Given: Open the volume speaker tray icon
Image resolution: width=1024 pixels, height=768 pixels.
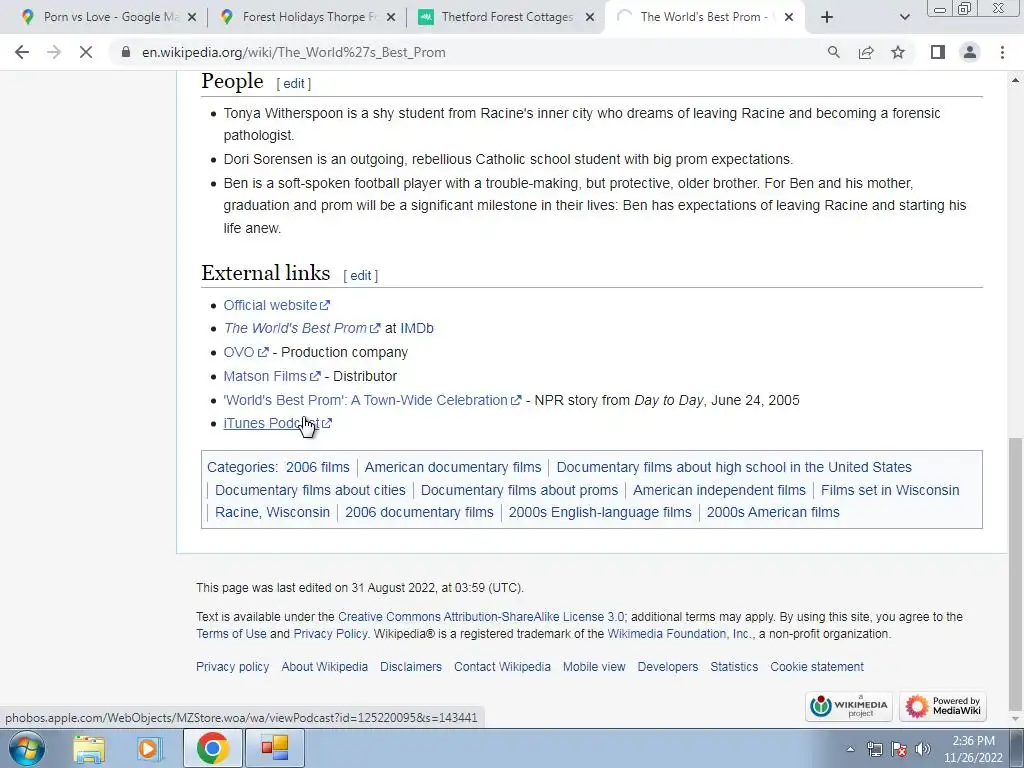Looking at the screenshot, I should pos(923,749).
